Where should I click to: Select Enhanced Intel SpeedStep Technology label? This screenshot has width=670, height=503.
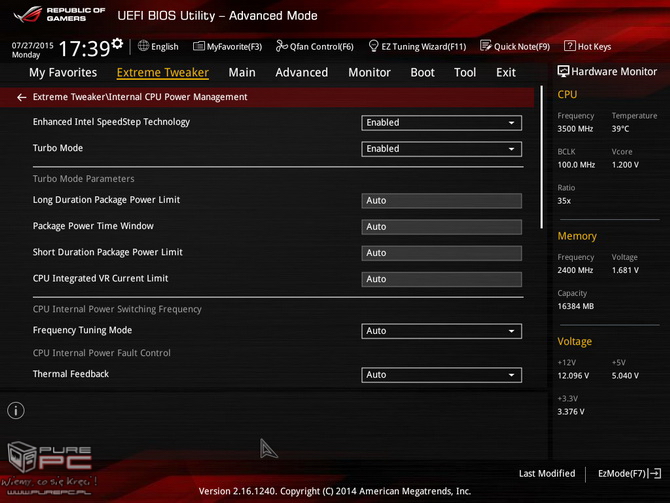click(111, 122)
